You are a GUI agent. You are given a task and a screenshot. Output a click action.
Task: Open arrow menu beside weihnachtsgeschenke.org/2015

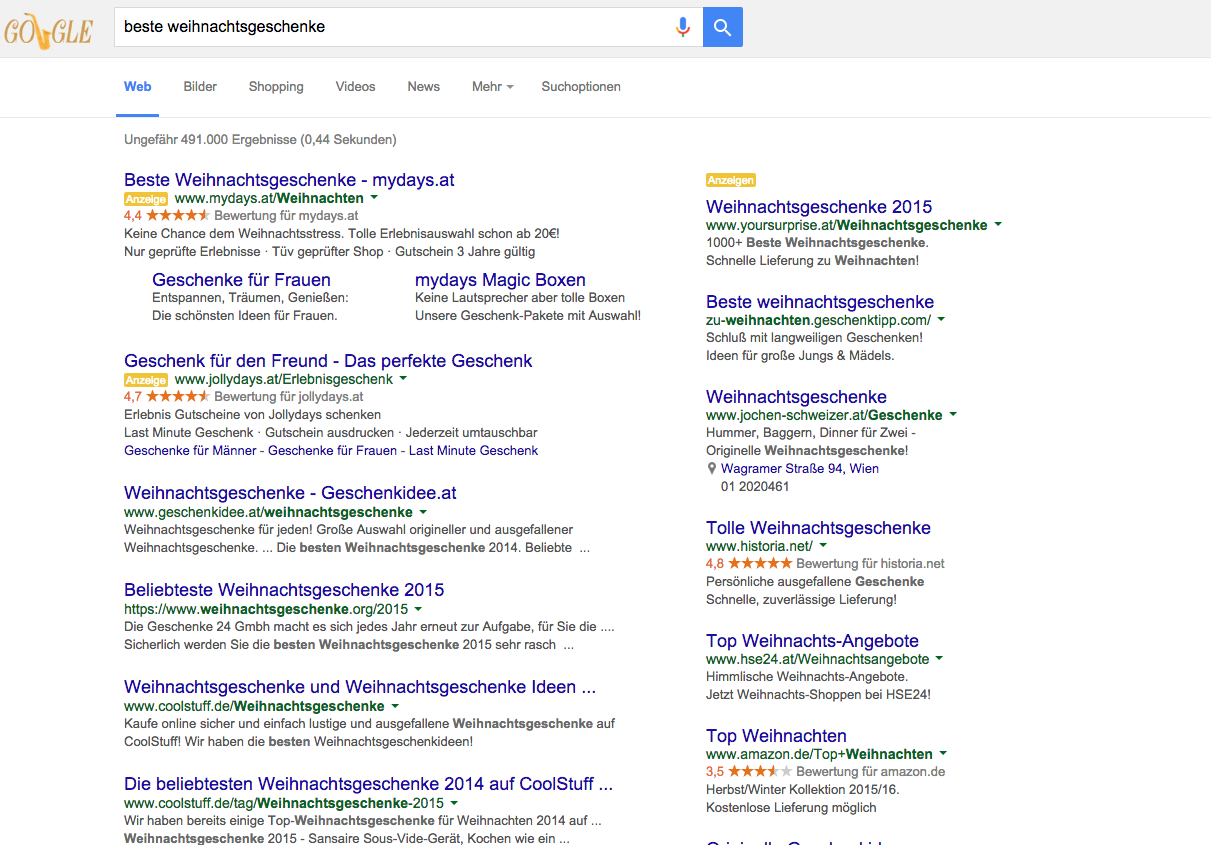(418, 608)
